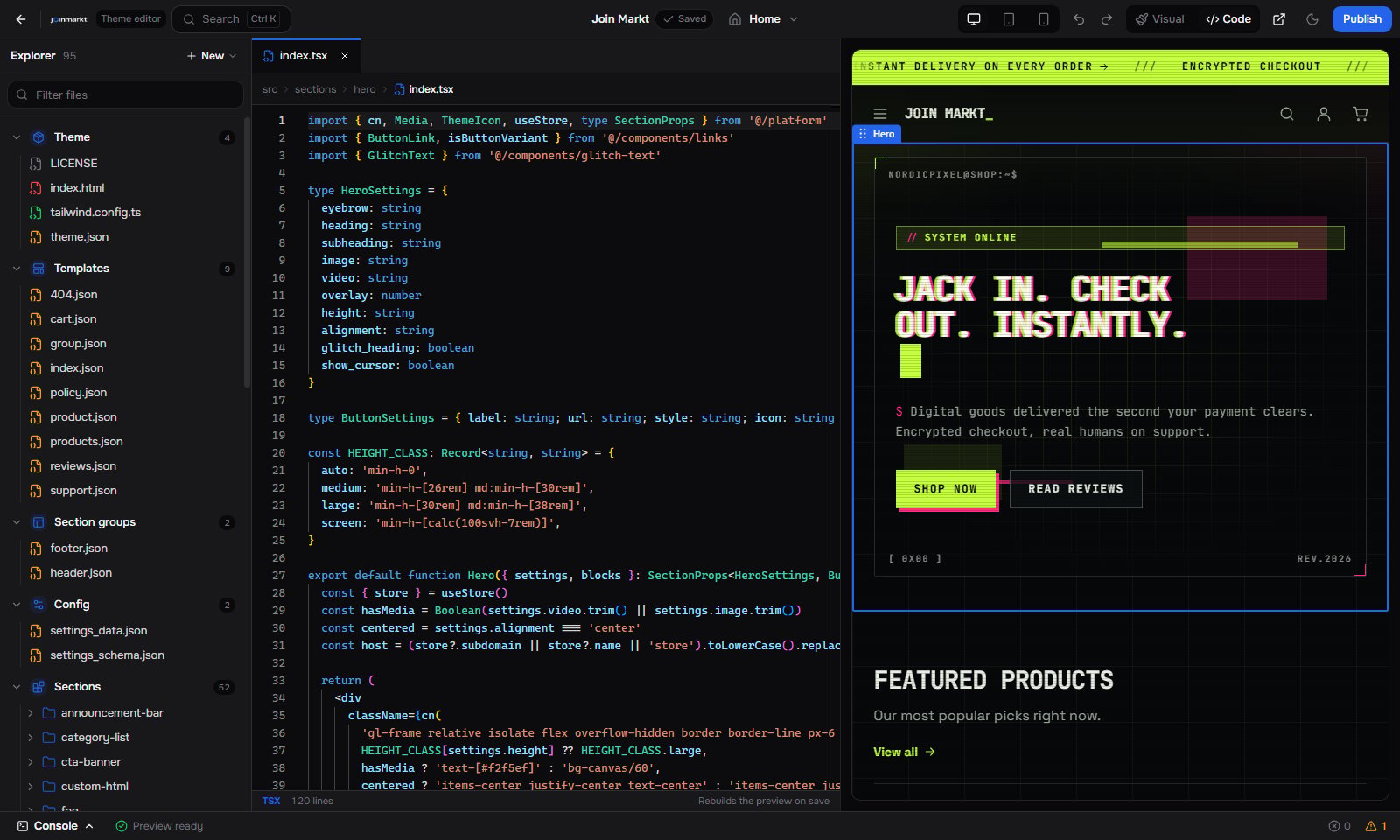Click the redo arrow icon
The height and width of the screenshot is (840, 1400).
1107,19
